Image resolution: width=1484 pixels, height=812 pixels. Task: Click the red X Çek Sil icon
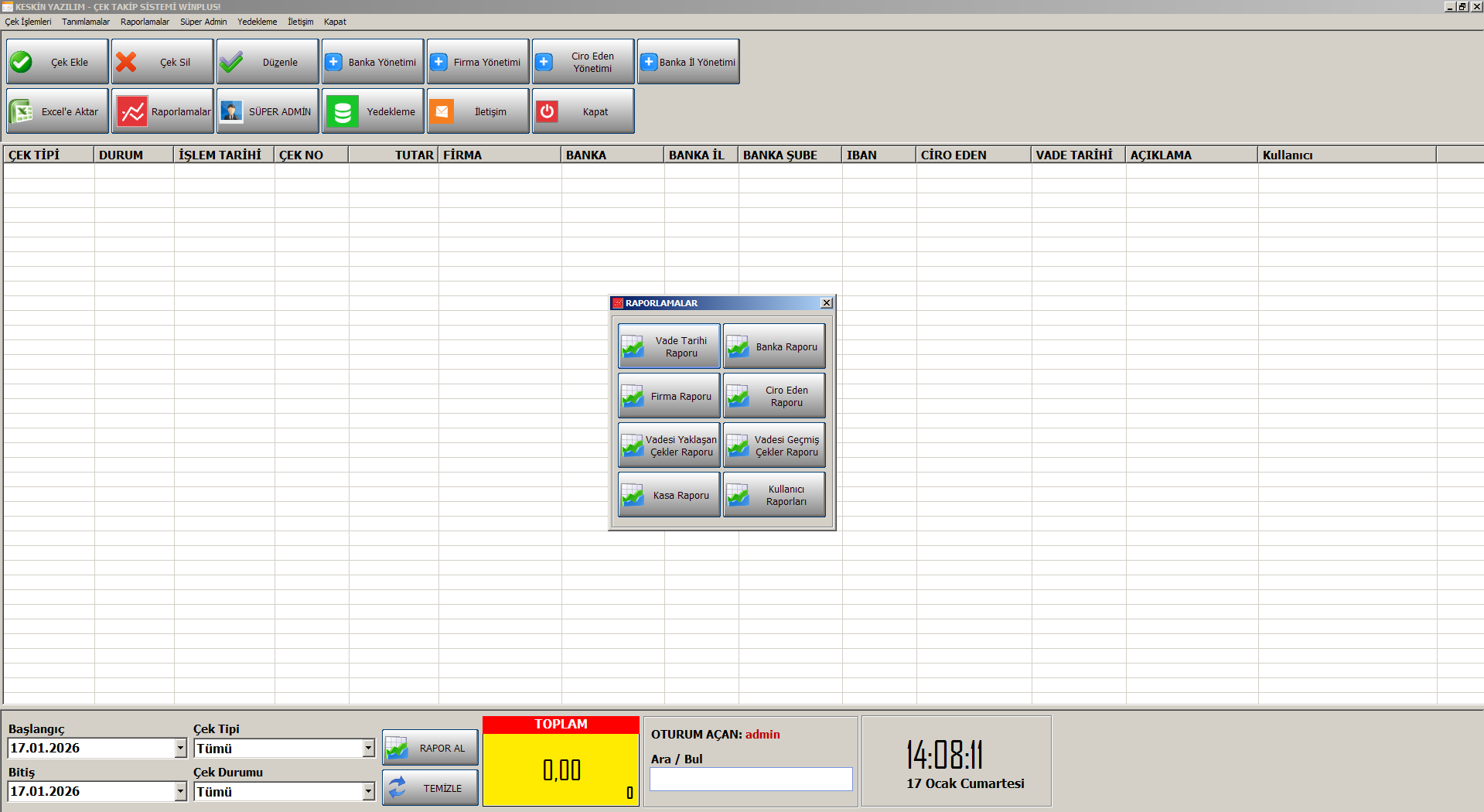click(127, 62)
